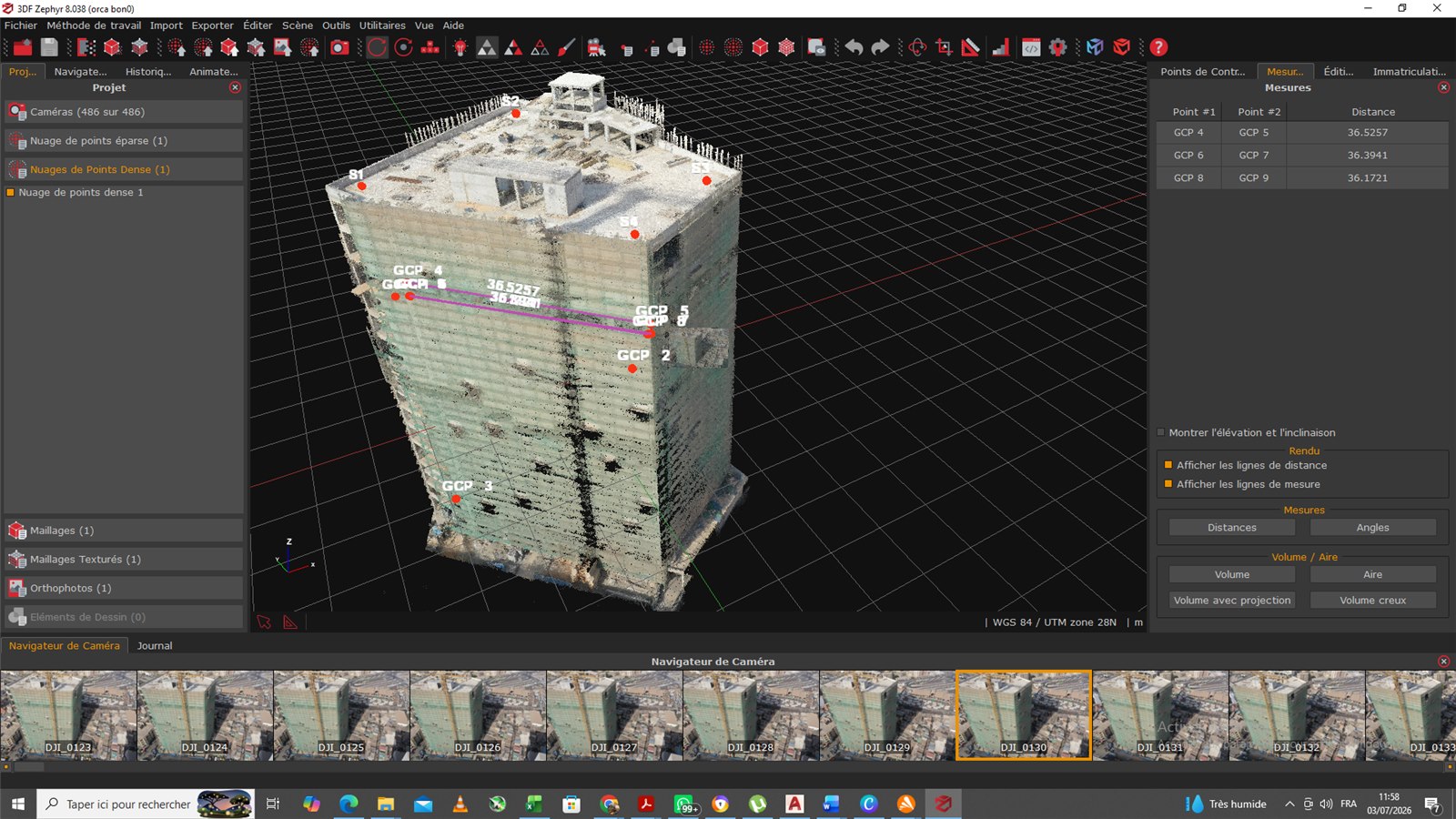Toggle Afficher les lignes de distance

[x=1168, y=465]
